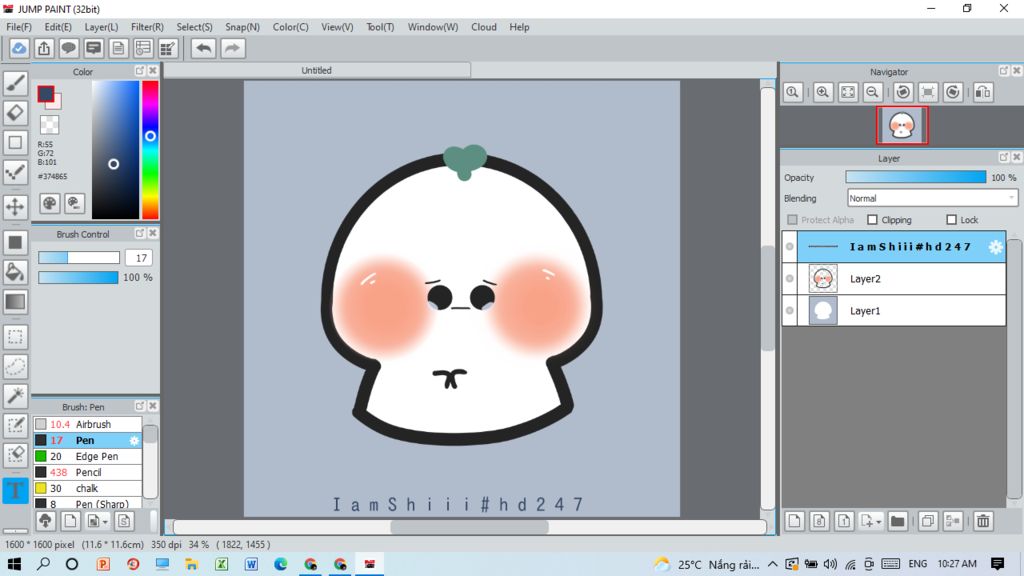Click the export/share toolbar icon
Viewport: 1024px width, 576px height.
pyautogui.click(x=44, y=48)
